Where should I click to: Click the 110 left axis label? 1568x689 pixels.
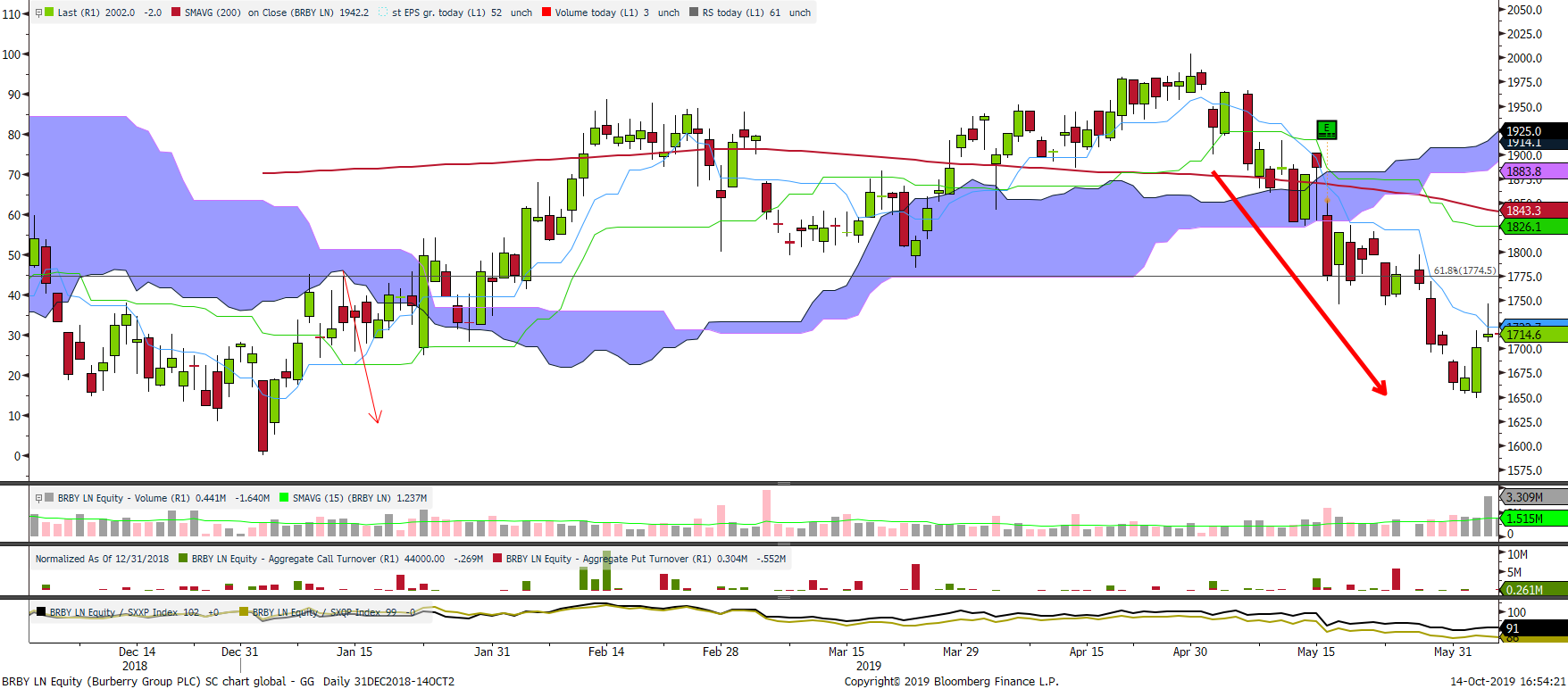pyautogui.click(x=12, y=14)
